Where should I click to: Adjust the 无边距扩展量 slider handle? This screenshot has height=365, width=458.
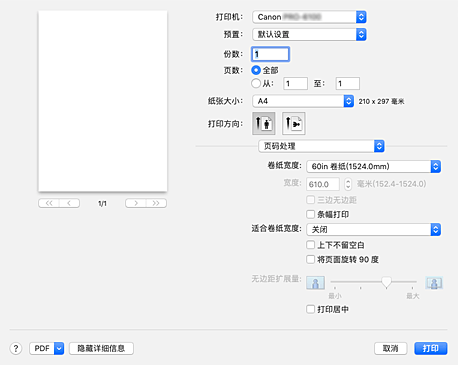pos(386,282)
